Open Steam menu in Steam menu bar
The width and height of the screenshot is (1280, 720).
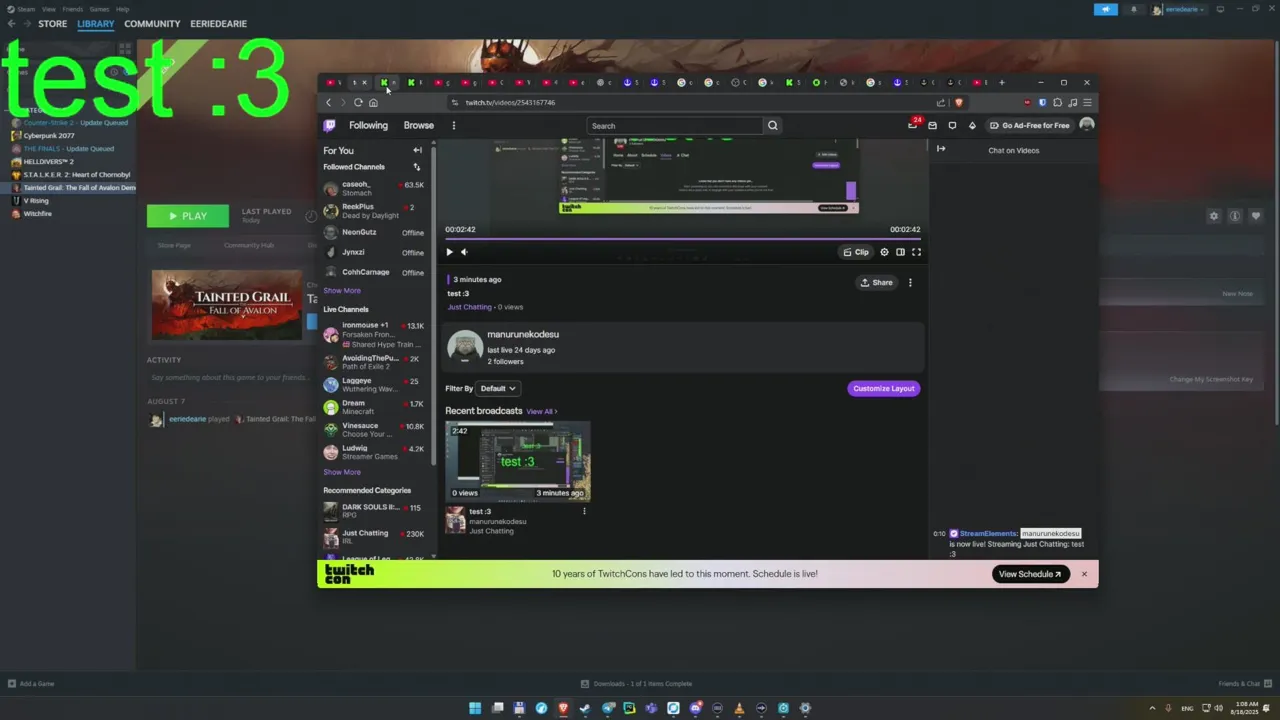coord(27,9)
